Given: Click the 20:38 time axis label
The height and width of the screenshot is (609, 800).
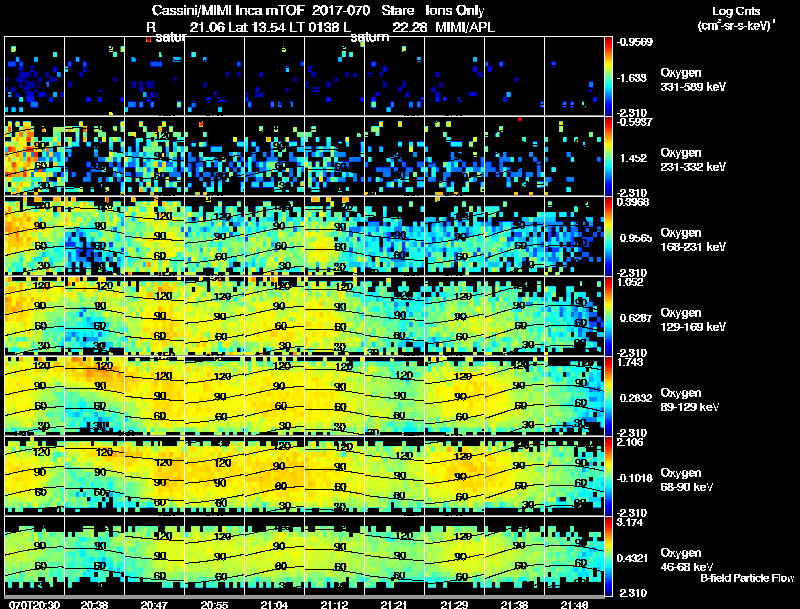Looking at the screenshot, I should 94,604.
